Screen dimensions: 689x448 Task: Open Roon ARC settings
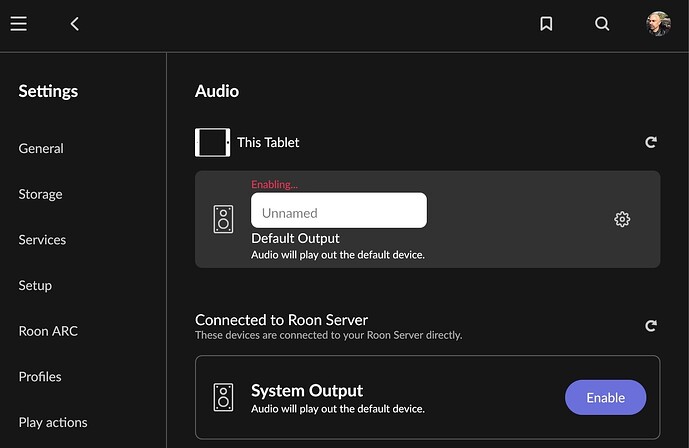click(48, 331)
